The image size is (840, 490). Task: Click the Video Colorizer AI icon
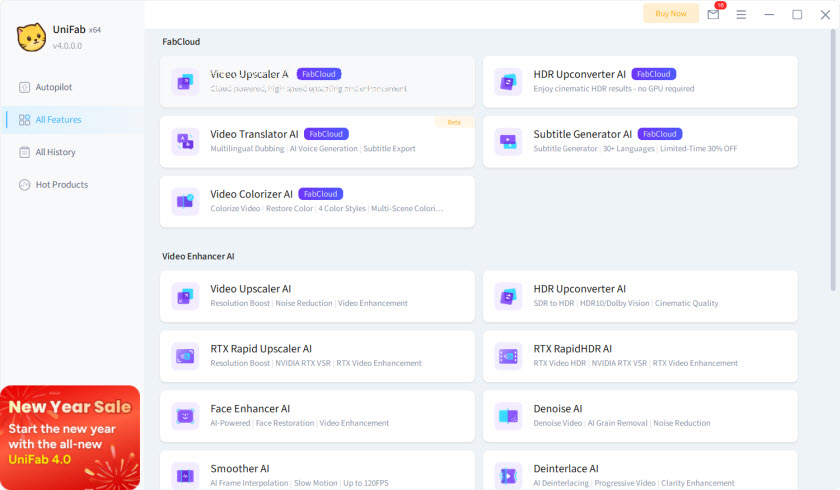click(185, 201)
